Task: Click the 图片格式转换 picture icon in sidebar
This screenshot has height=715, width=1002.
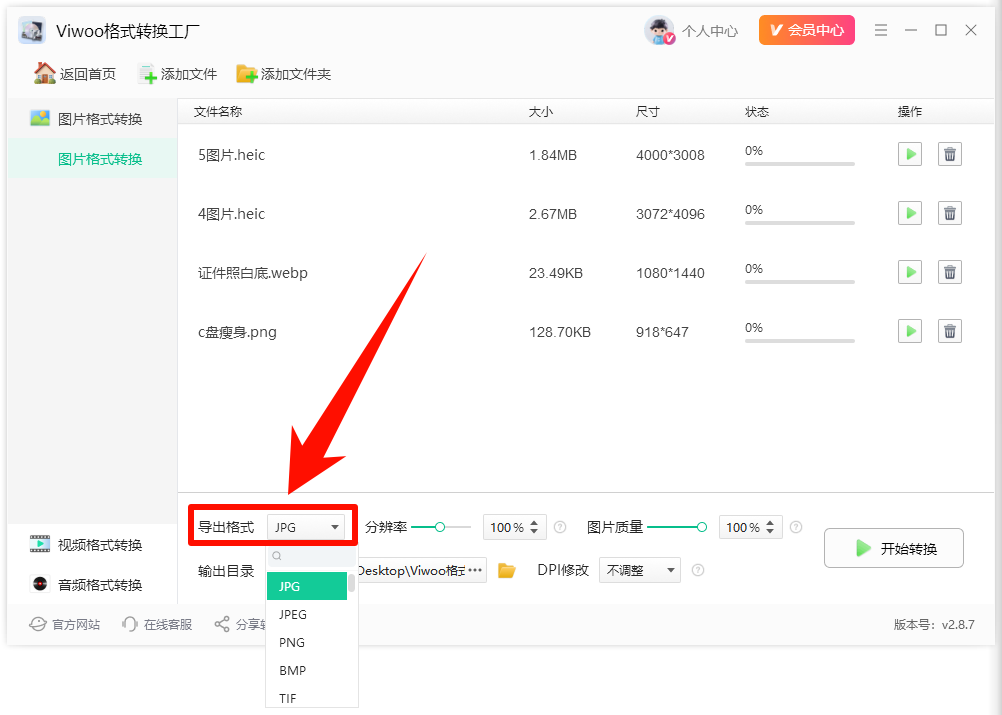Action: tap(40, 118)
